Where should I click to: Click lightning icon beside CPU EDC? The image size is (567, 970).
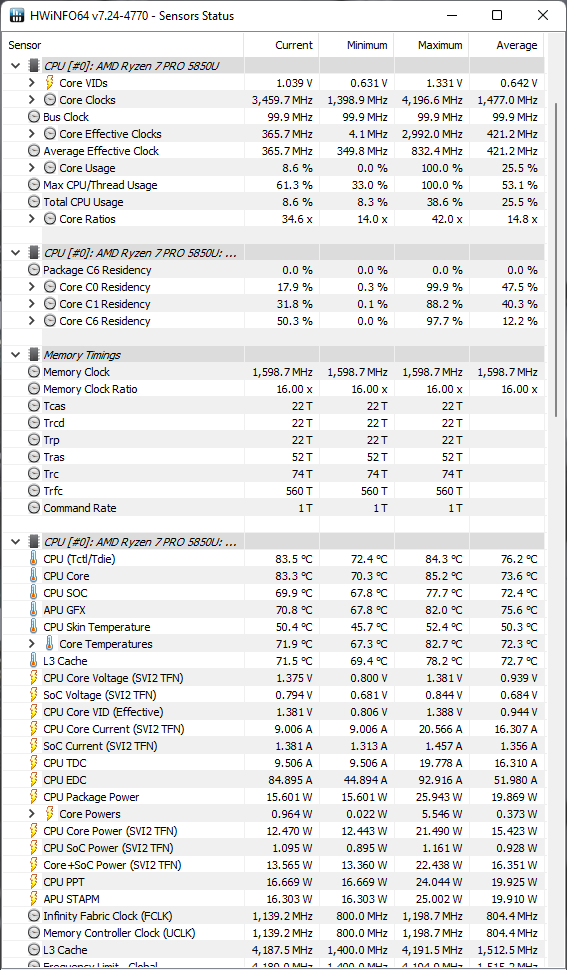[34, 780]
